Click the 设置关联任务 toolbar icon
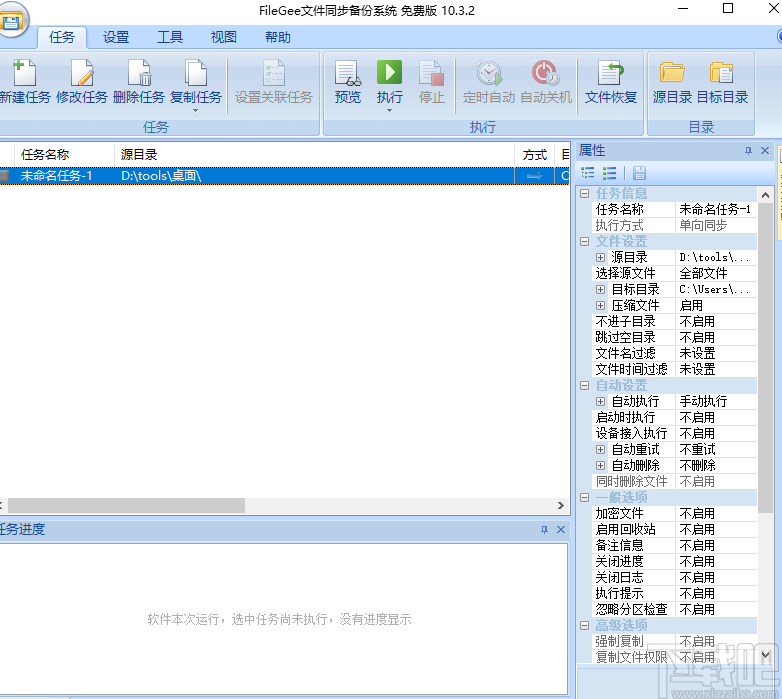 click(x=273, y=73)
